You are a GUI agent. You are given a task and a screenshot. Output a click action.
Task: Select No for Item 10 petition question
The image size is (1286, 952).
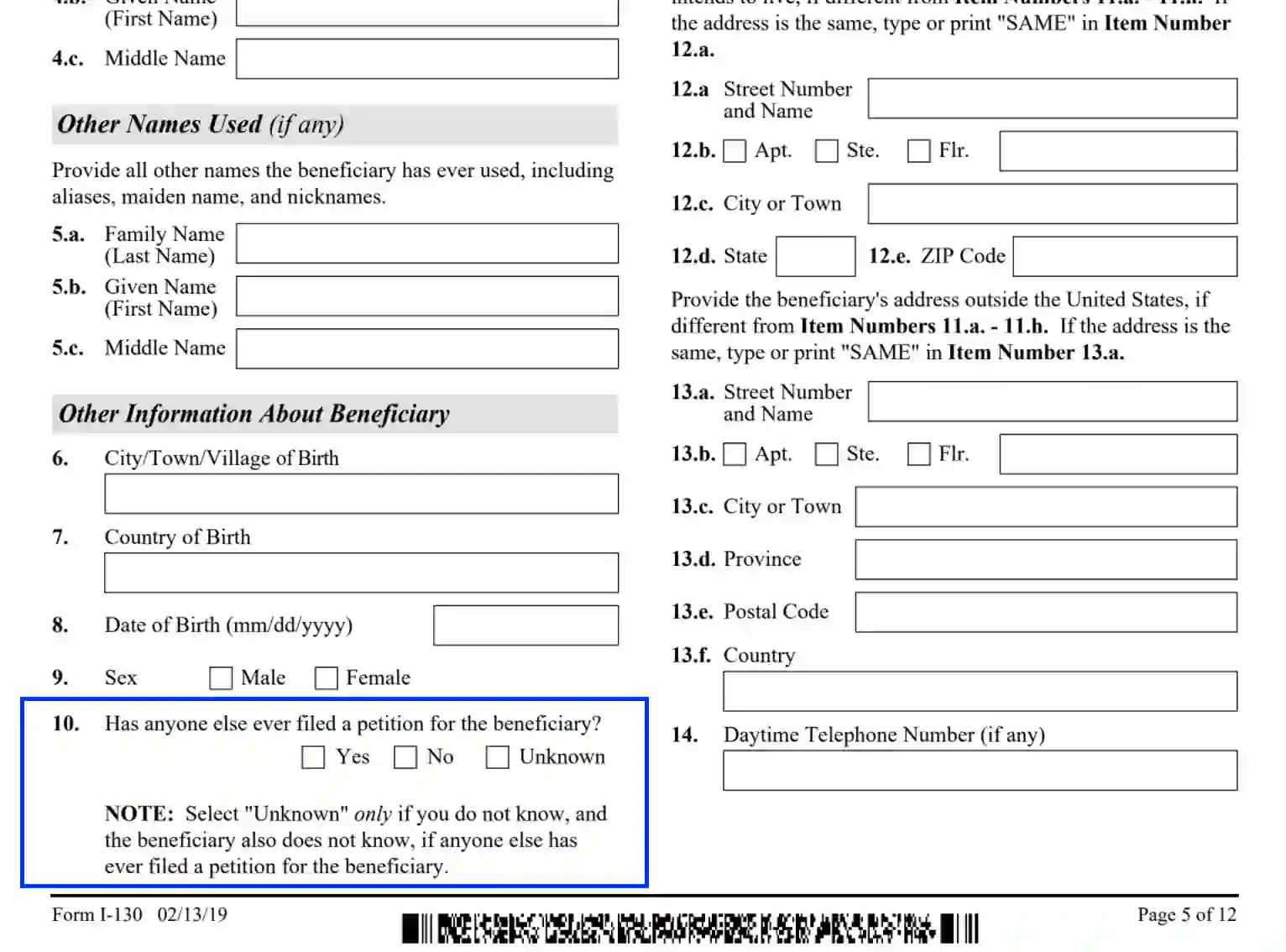tap(405, 756)
